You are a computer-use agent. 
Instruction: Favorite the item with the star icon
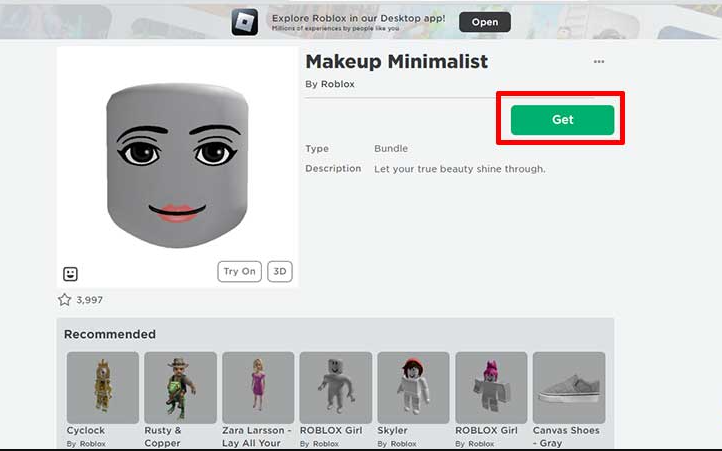pyautogui.click(x=64, y=300)
